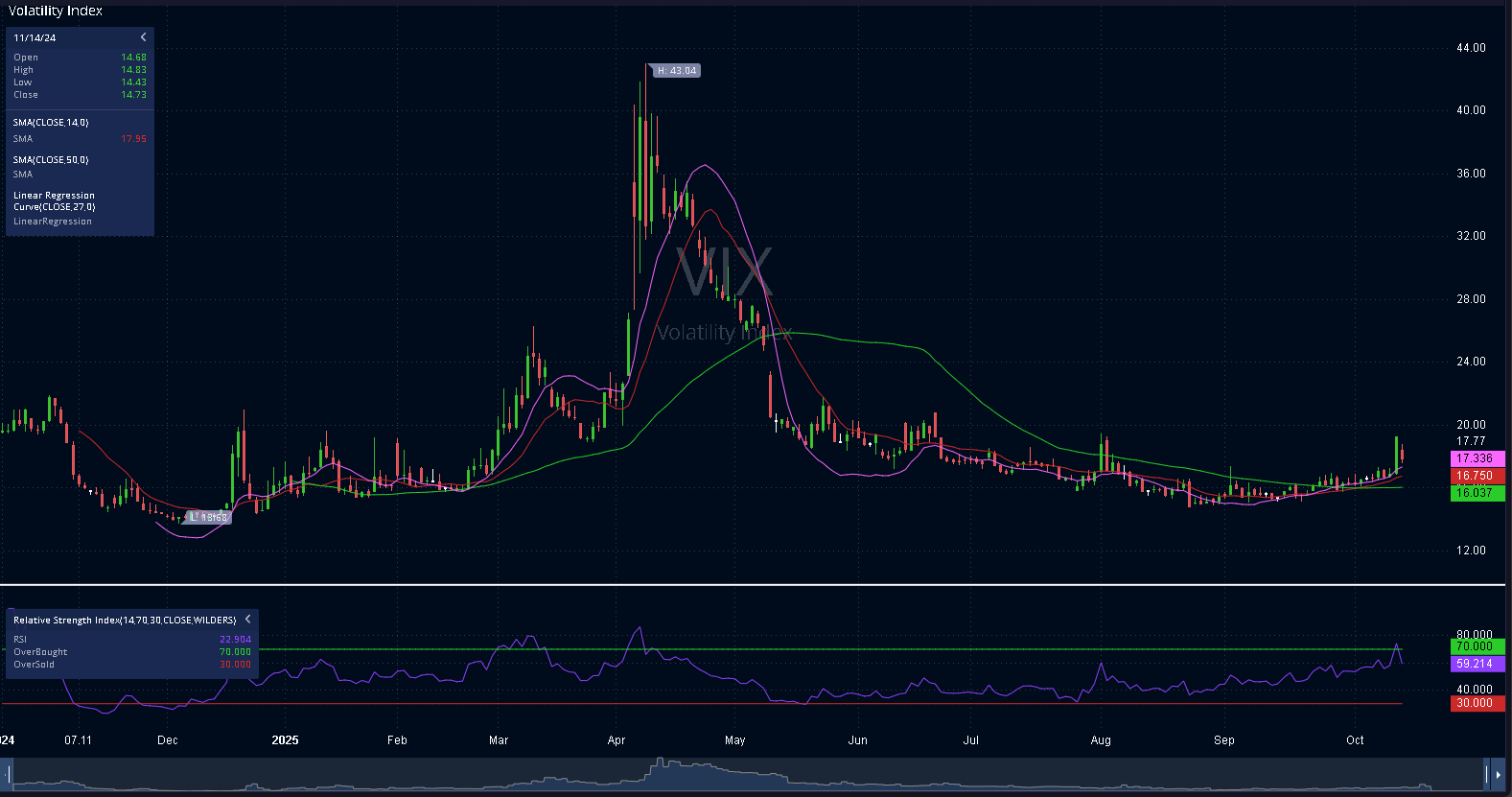Image resolution: width=1512 pixels, height=797 pixels.
Task: Click the green 16.037 price tag
Action: point(1477,493)
